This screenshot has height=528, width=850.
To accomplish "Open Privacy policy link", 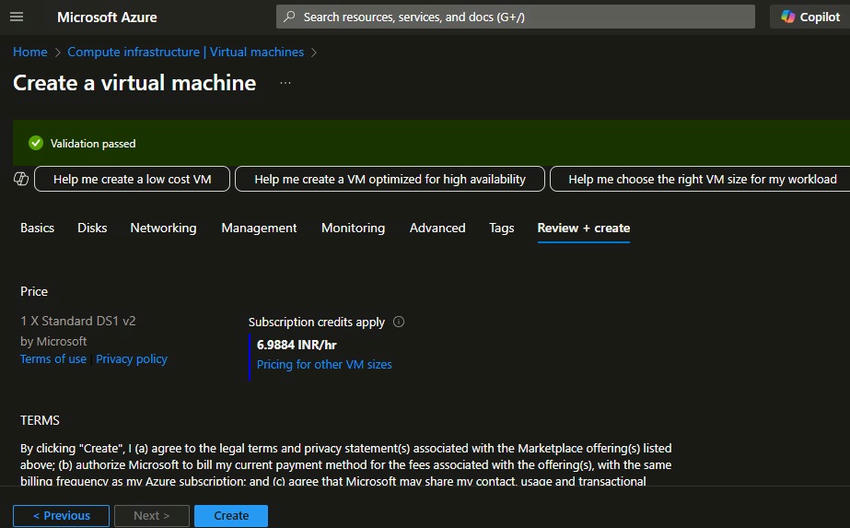I will (132, 359).
